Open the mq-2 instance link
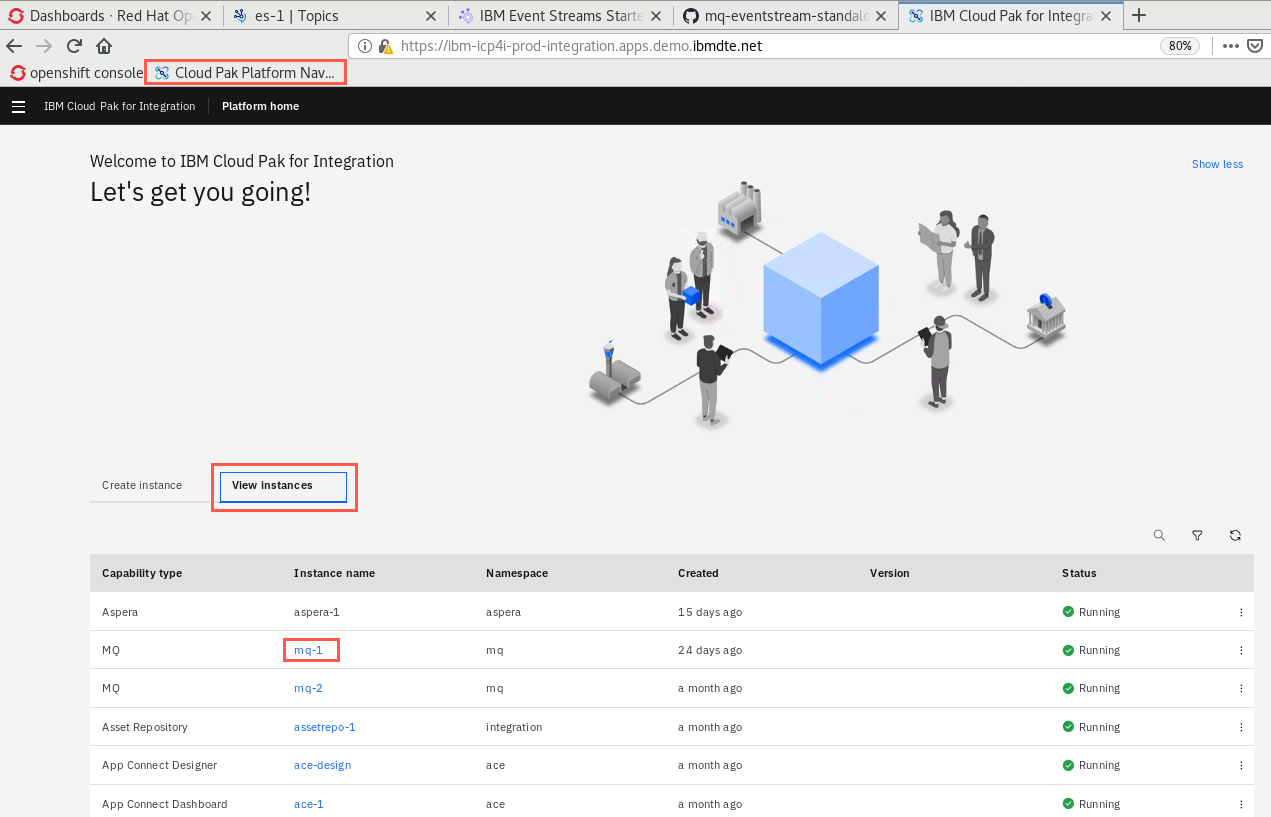This screenshot has width=1271, height=817. tap(308, 688)
